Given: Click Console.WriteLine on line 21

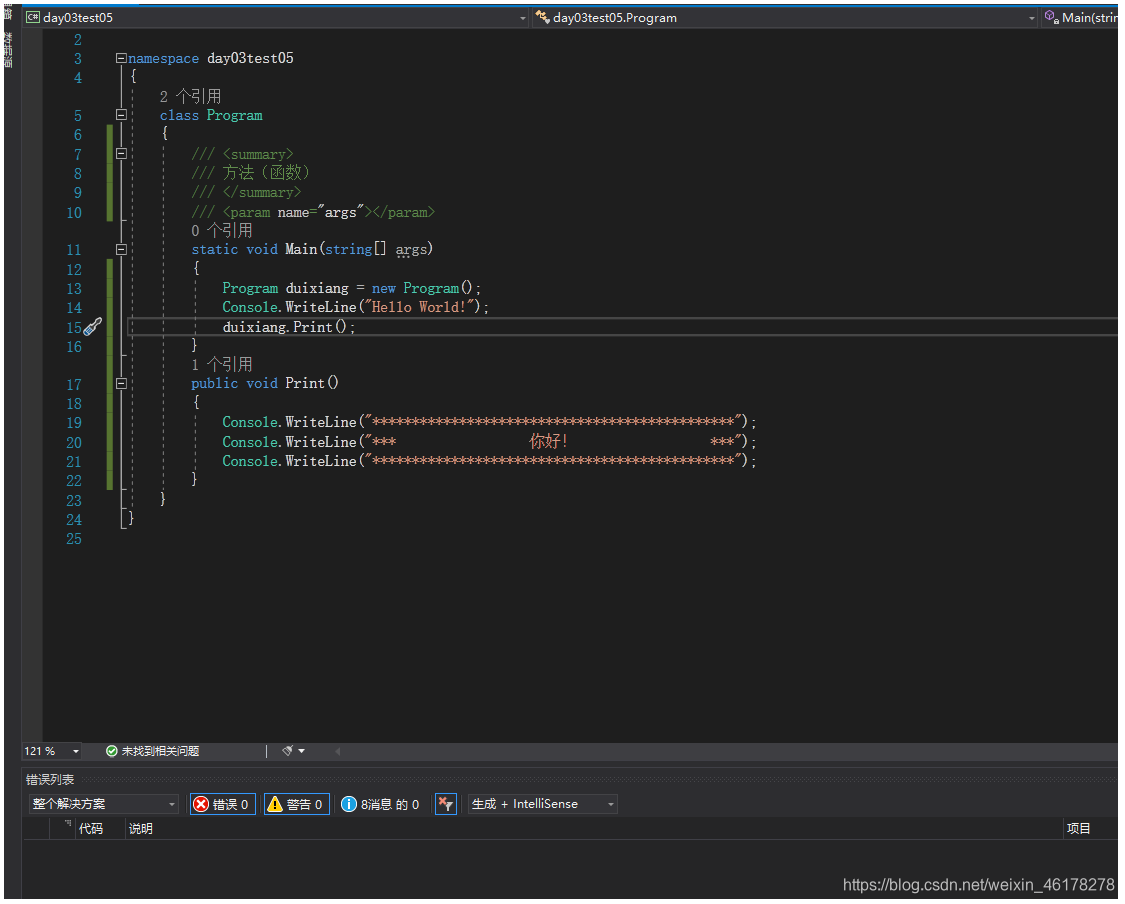Looking at the screenshot, I should click(x=289, y=462).
